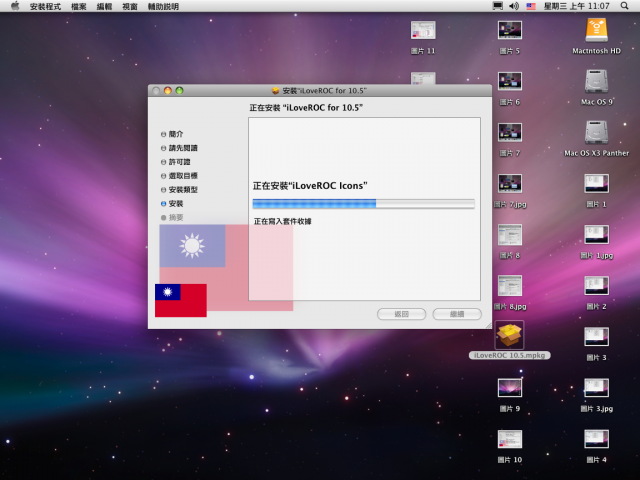The image size is (640, 480).
Task: Open the Apple menu
Action: coord(15,6)
